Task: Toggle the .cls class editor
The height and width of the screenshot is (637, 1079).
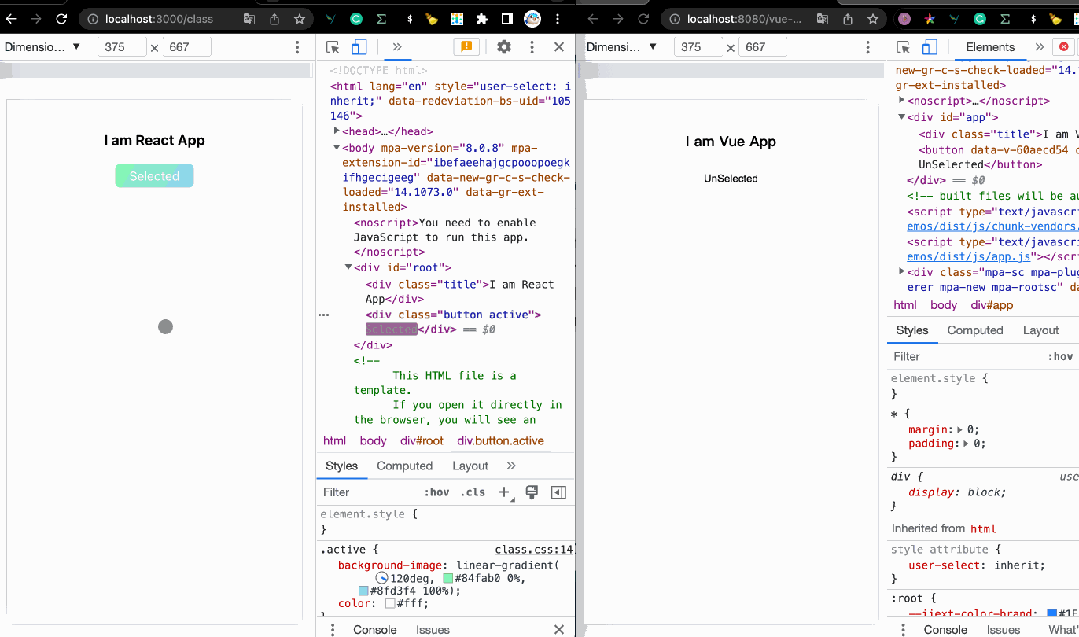Action: 473,493
